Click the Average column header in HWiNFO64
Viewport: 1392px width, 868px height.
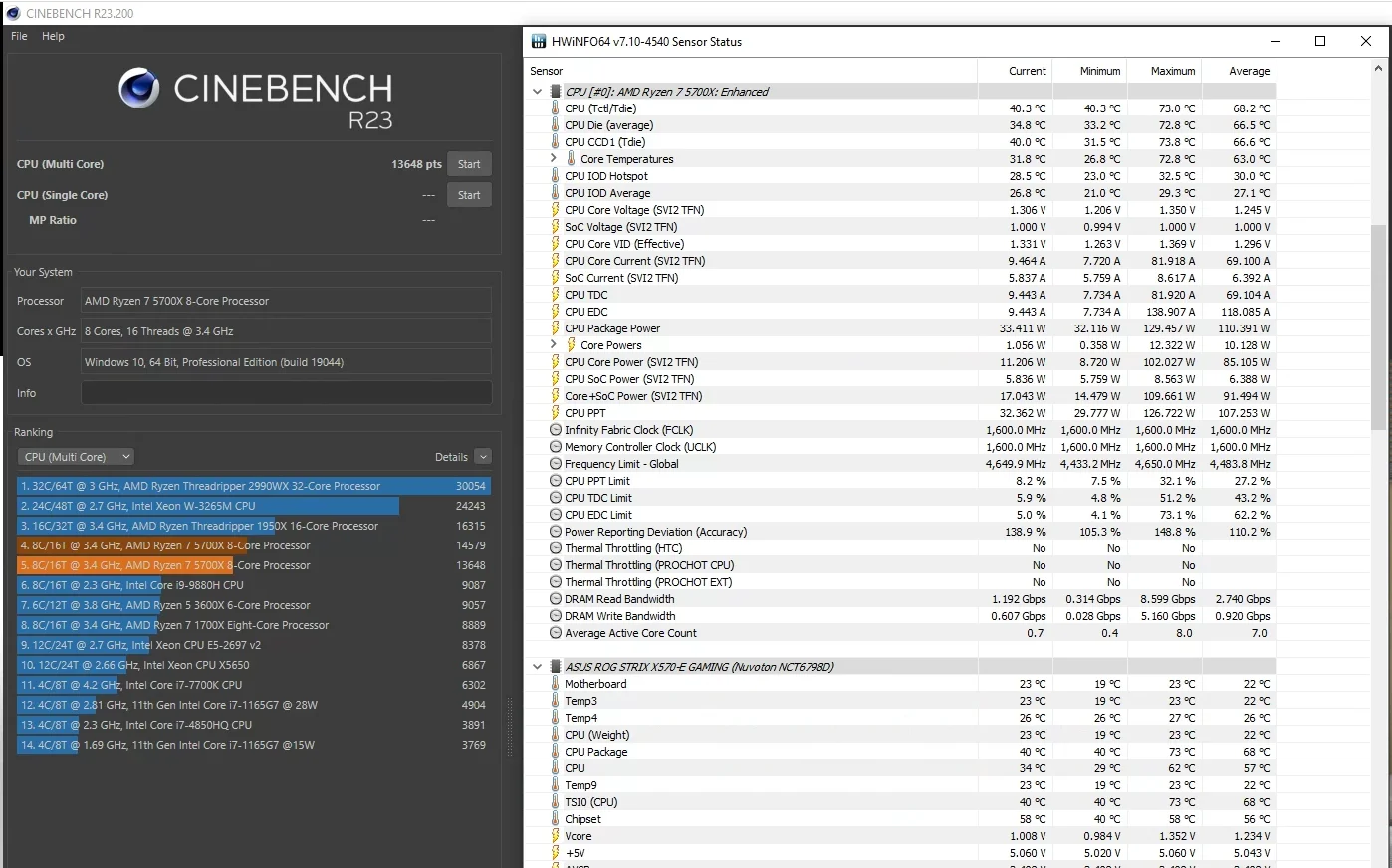tap(1239, 71)
